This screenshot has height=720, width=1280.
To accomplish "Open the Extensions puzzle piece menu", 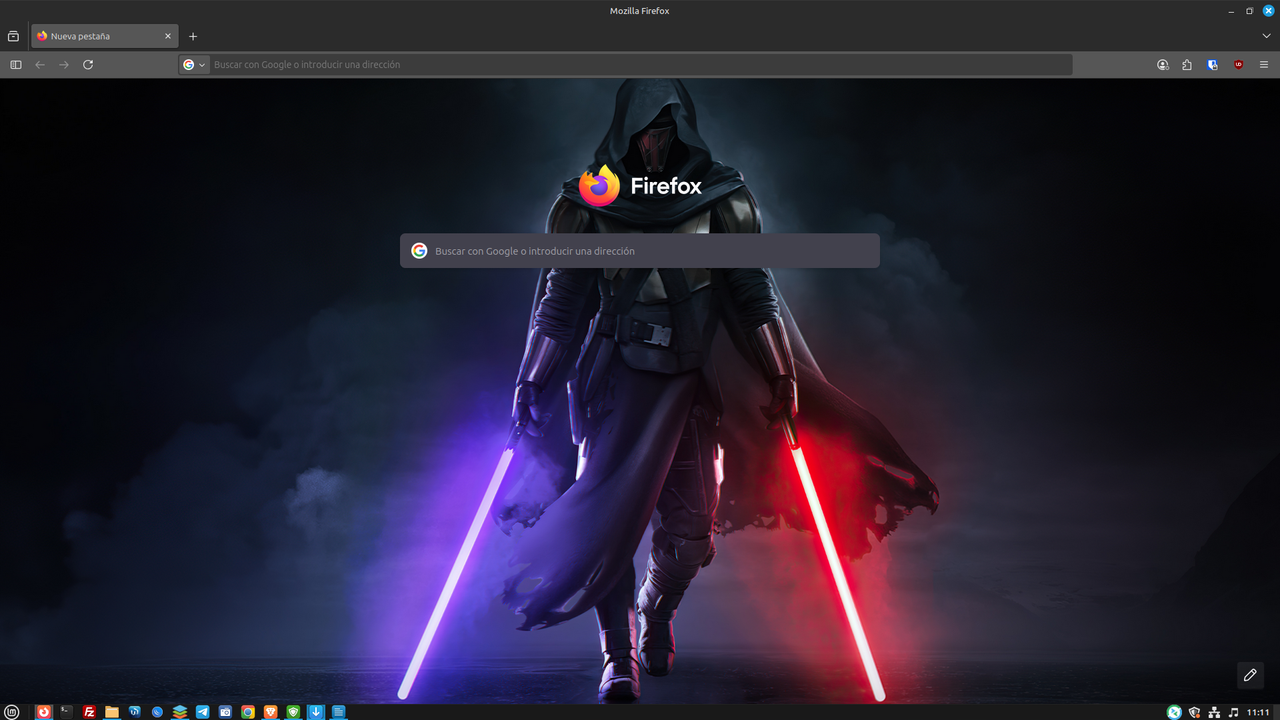I will click(x=1187, y=64).
